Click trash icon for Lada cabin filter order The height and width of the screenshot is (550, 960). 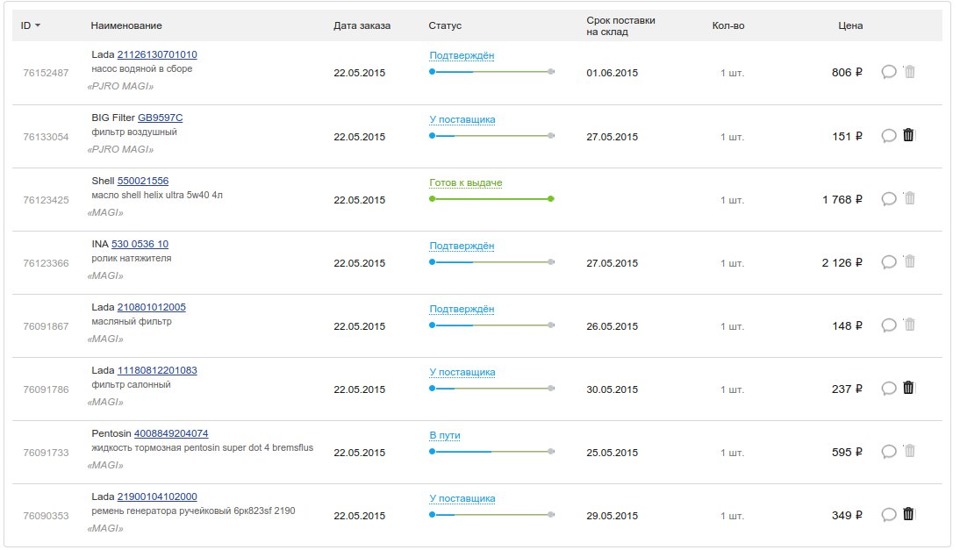coord(908,388)
